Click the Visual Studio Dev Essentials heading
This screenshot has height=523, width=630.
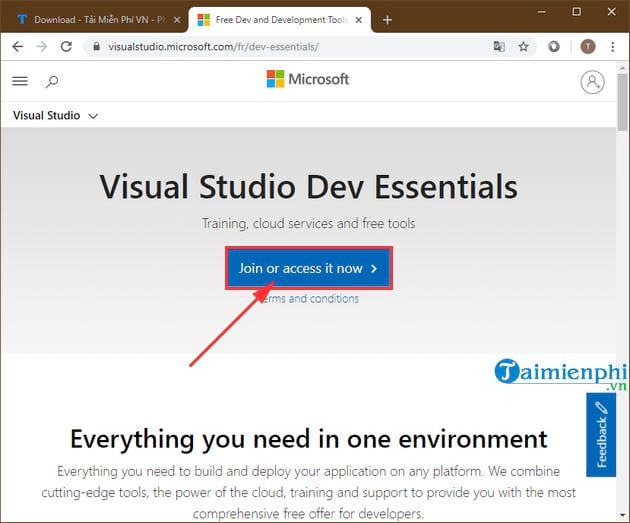pos(309,187)
